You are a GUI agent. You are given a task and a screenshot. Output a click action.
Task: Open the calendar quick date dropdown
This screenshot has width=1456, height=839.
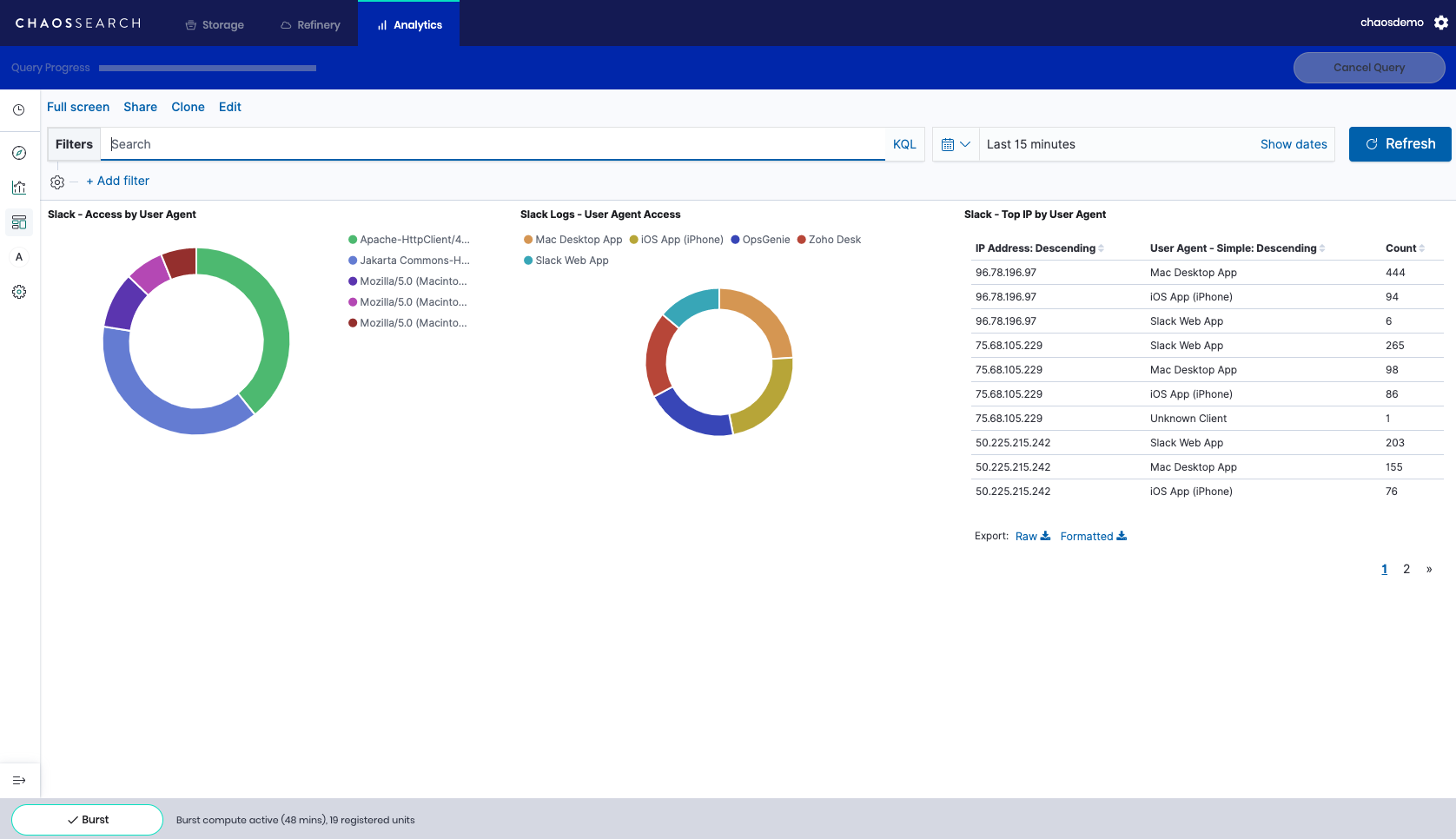[x=956, y=144]
